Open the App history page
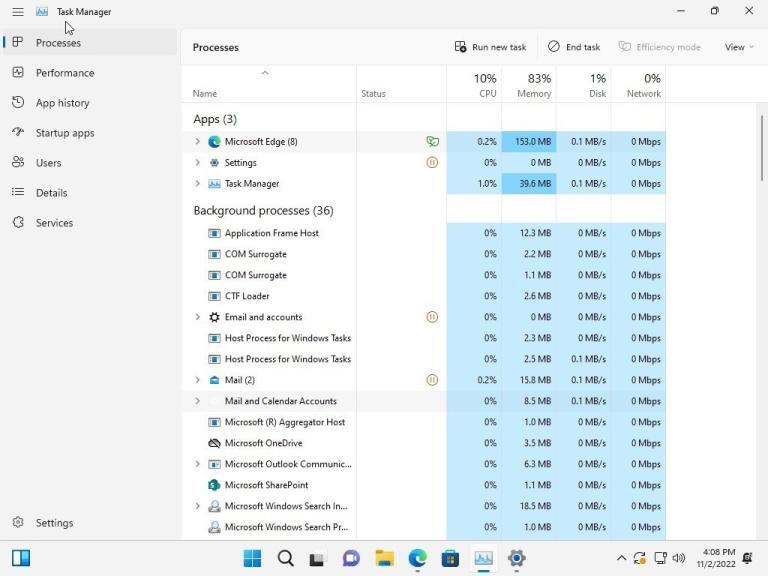Screen dimensions: 768x576 coord(90,103)
